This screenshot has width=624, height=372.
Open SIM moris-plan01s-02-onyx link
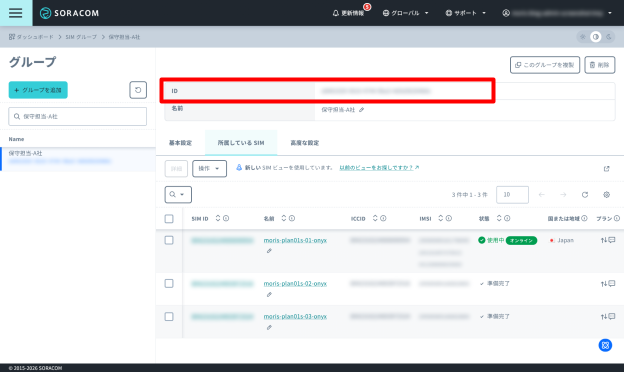point(295,284)
